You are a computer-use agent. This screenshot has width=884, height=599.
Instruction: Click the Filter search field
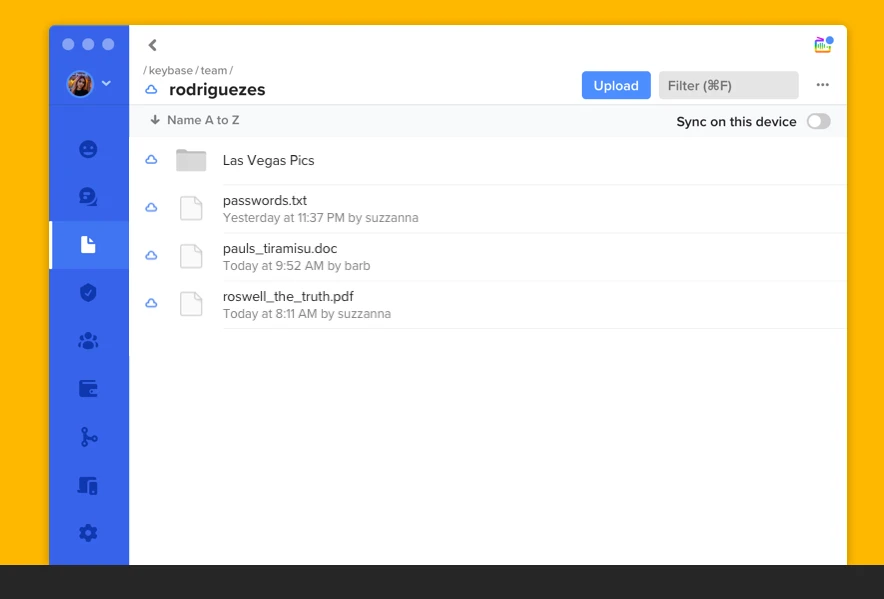pos(728,85)
